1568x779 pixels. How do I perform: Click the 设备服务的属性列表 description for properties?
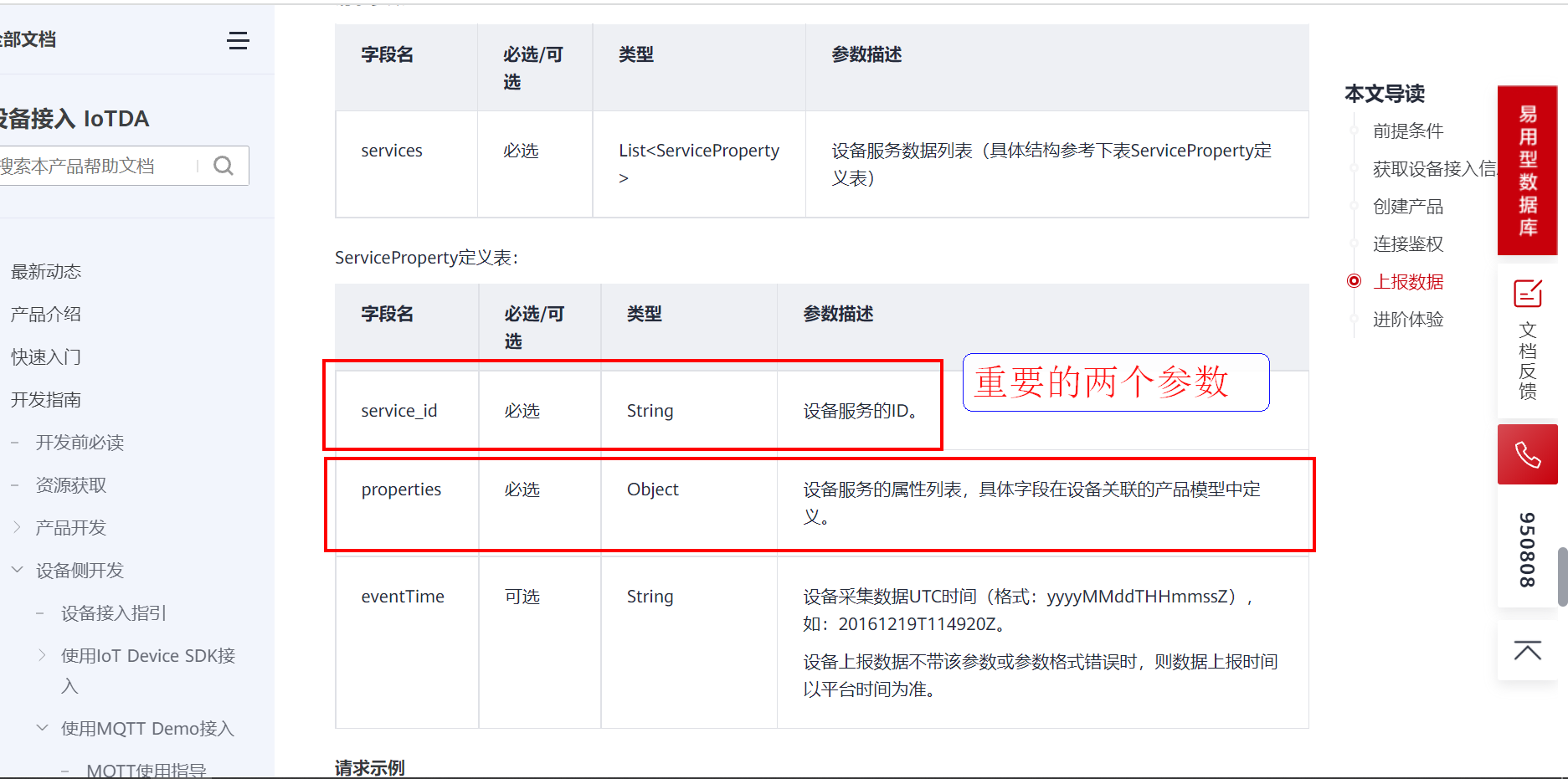pos(1032,503)
